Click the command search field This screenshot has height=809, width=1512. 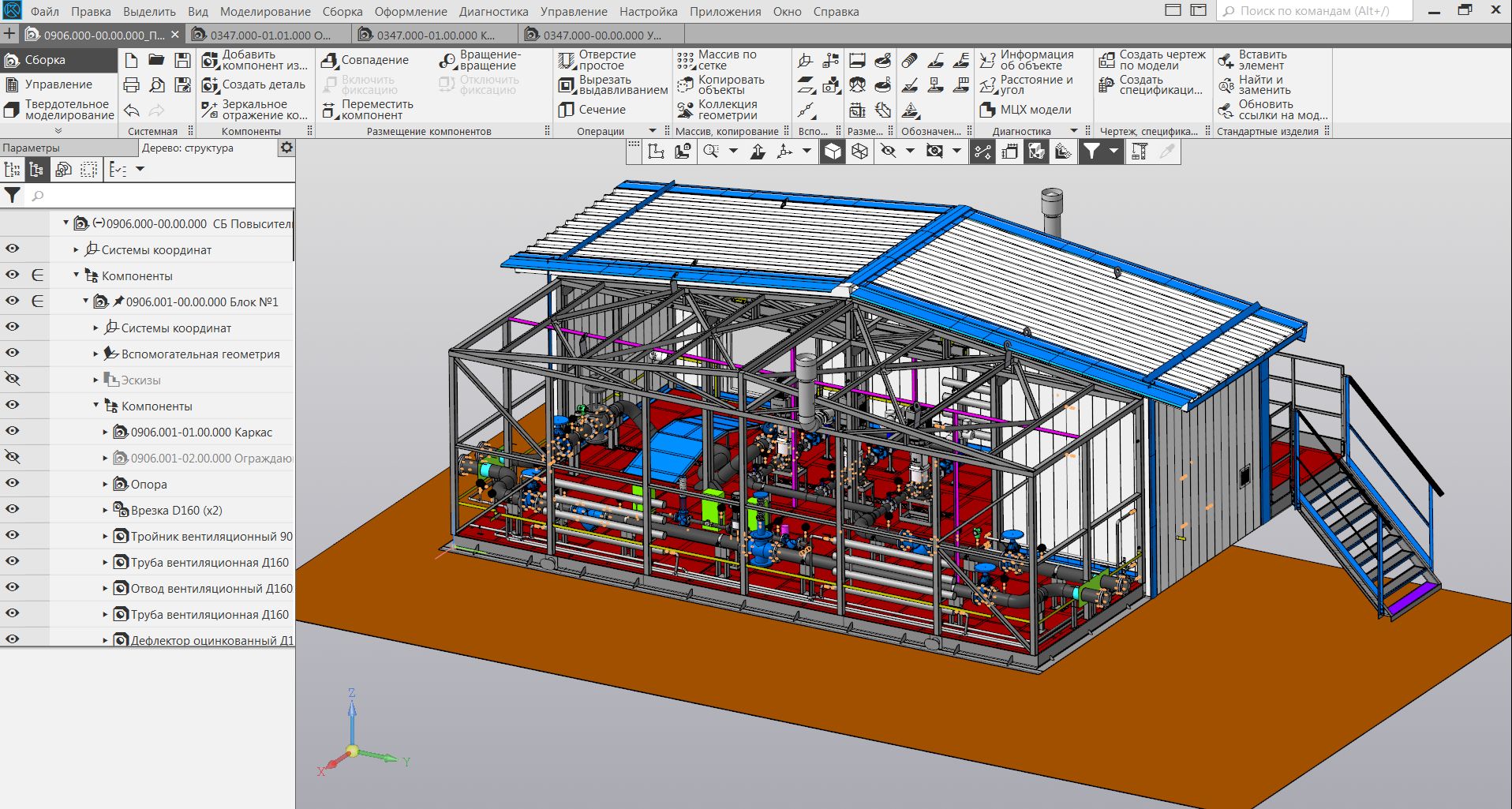click(1314, 11)
